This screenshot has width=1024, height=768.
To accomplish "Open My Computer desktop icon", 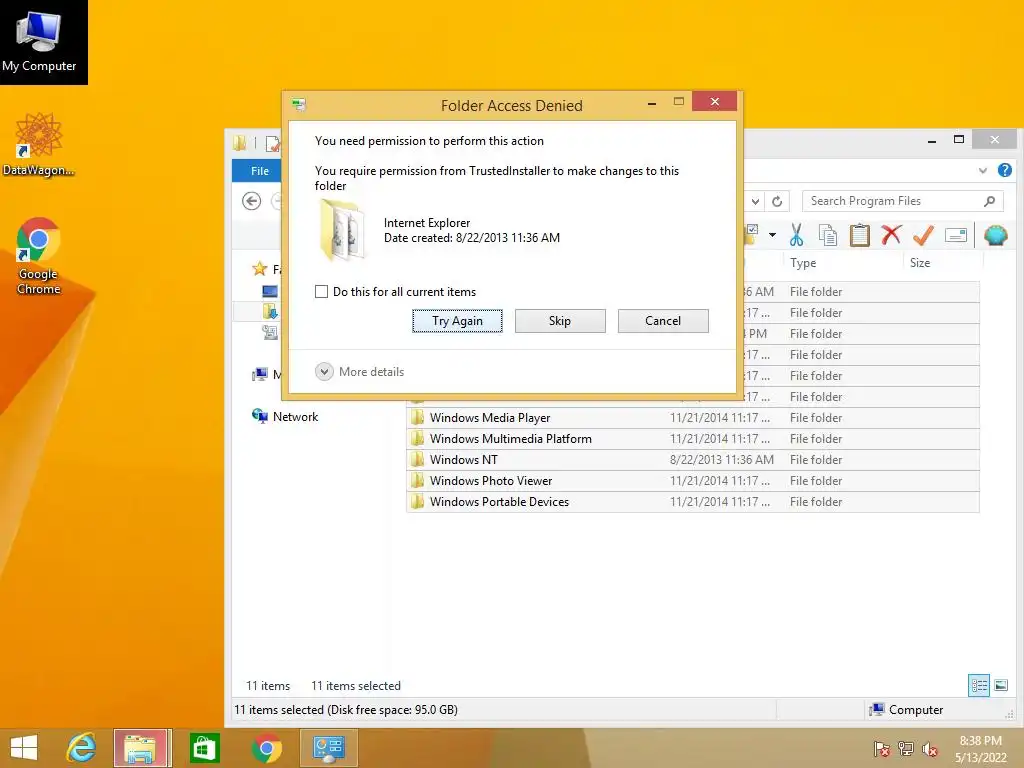I will pos(39,41).
